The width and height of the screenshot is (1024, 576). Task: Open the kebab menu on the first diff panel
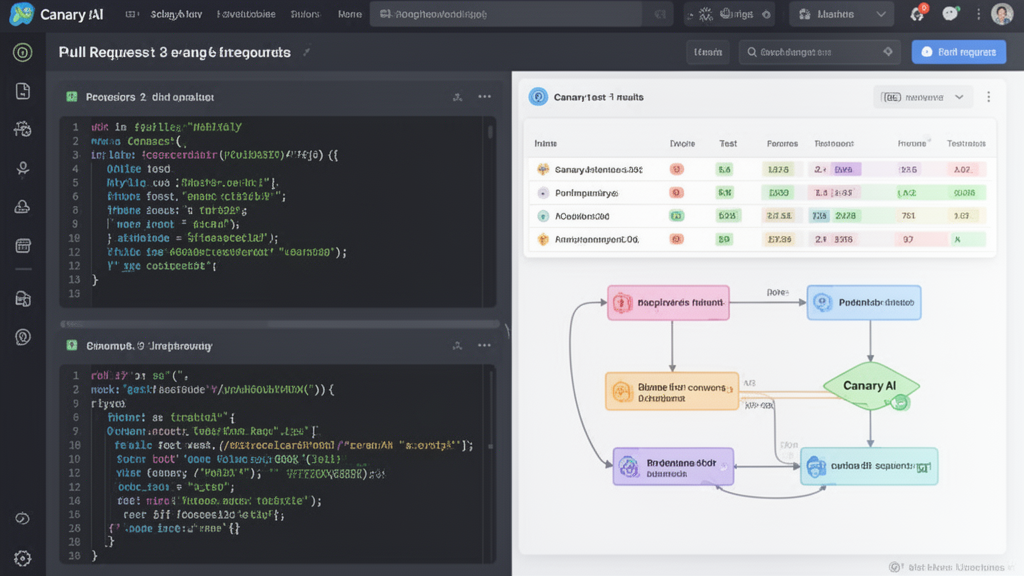[x=486, y=96]
